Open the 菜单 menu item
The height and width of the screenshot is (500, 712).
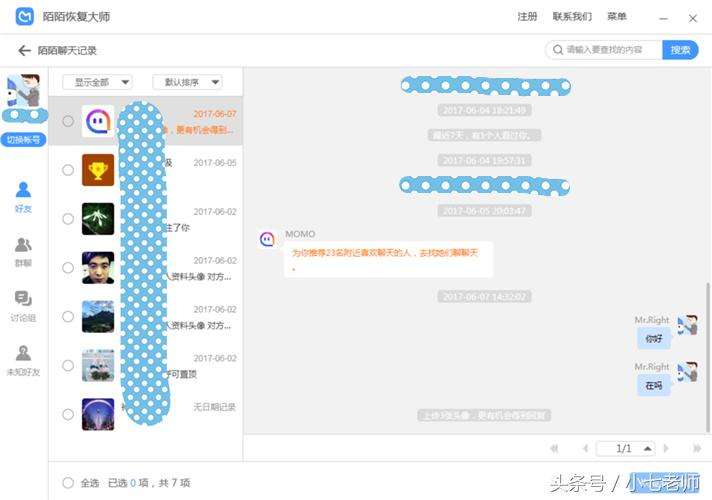click(617, 17)
